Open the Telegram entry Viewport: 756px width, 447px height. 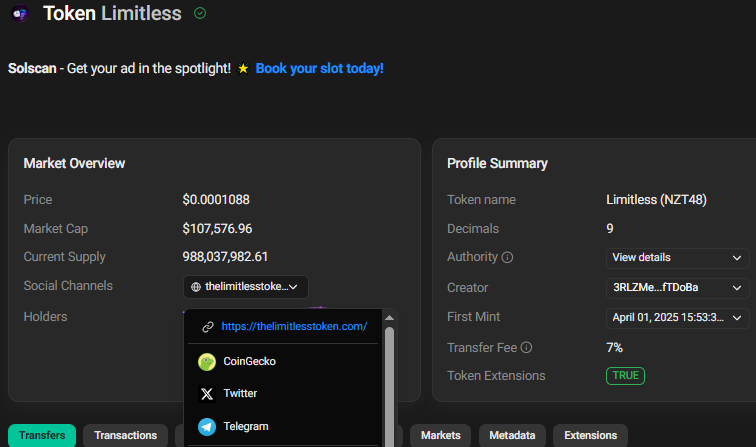click(x=283, y=426)
